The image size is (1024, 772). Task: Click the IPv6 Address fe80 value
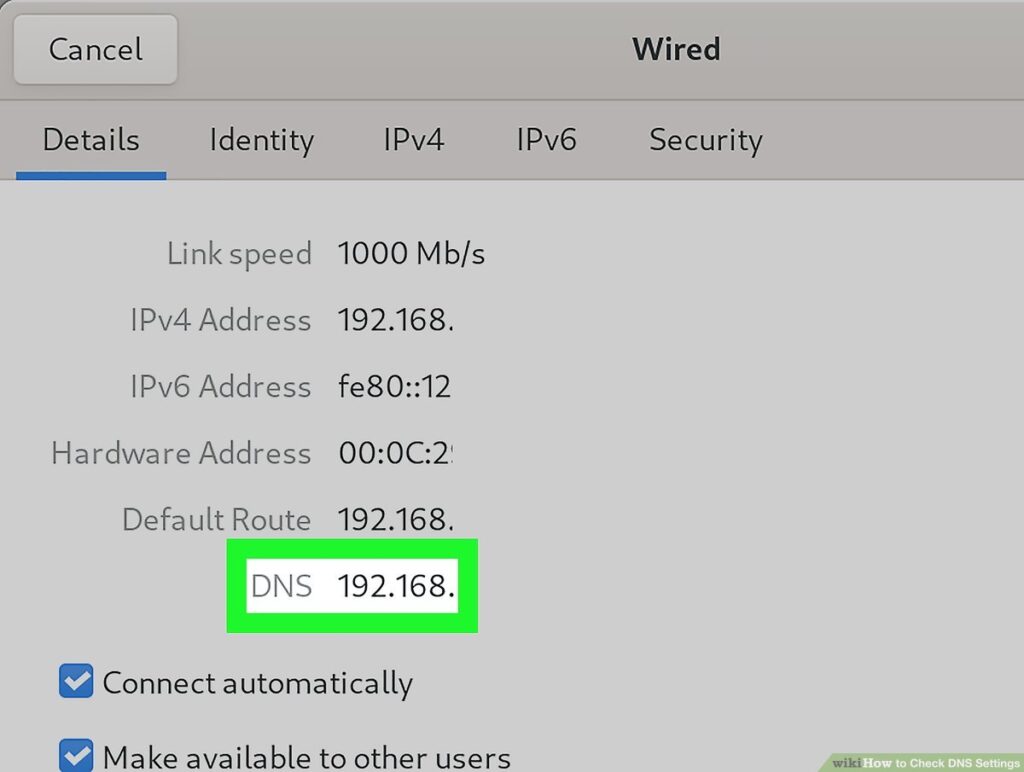(x=394, y=387)
